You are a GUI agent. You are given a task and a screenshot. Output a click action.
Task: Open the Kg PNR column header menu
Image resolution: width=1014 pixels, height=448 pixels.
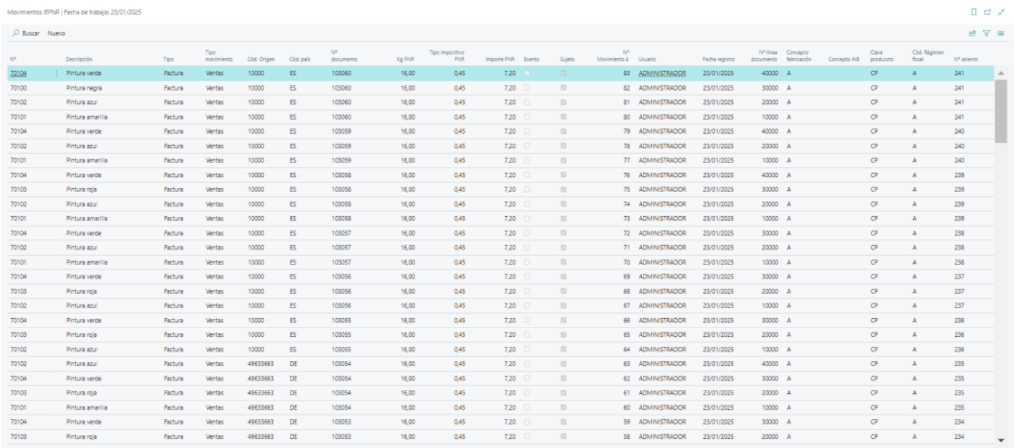click(x=405, y=59)
